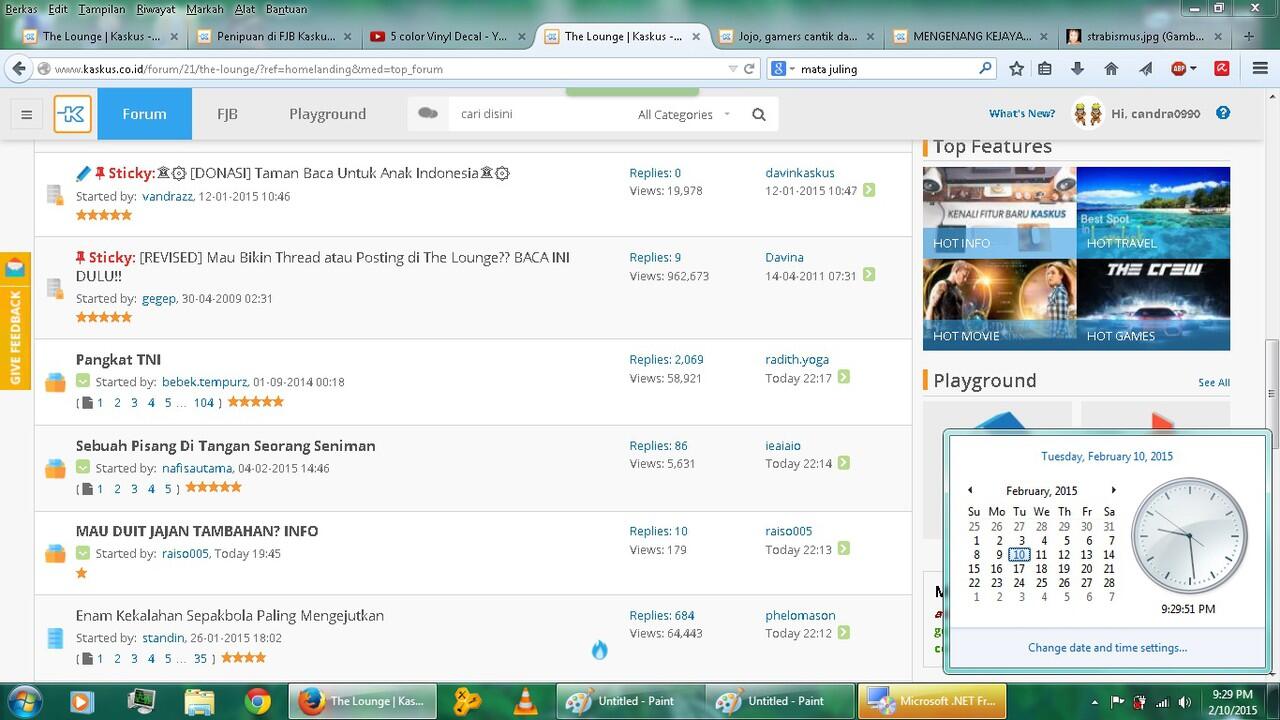Image resolution: width=1280 pixels, height=720 pixels.
Task: Open the Change date and time settings link
Action: 1107,647
